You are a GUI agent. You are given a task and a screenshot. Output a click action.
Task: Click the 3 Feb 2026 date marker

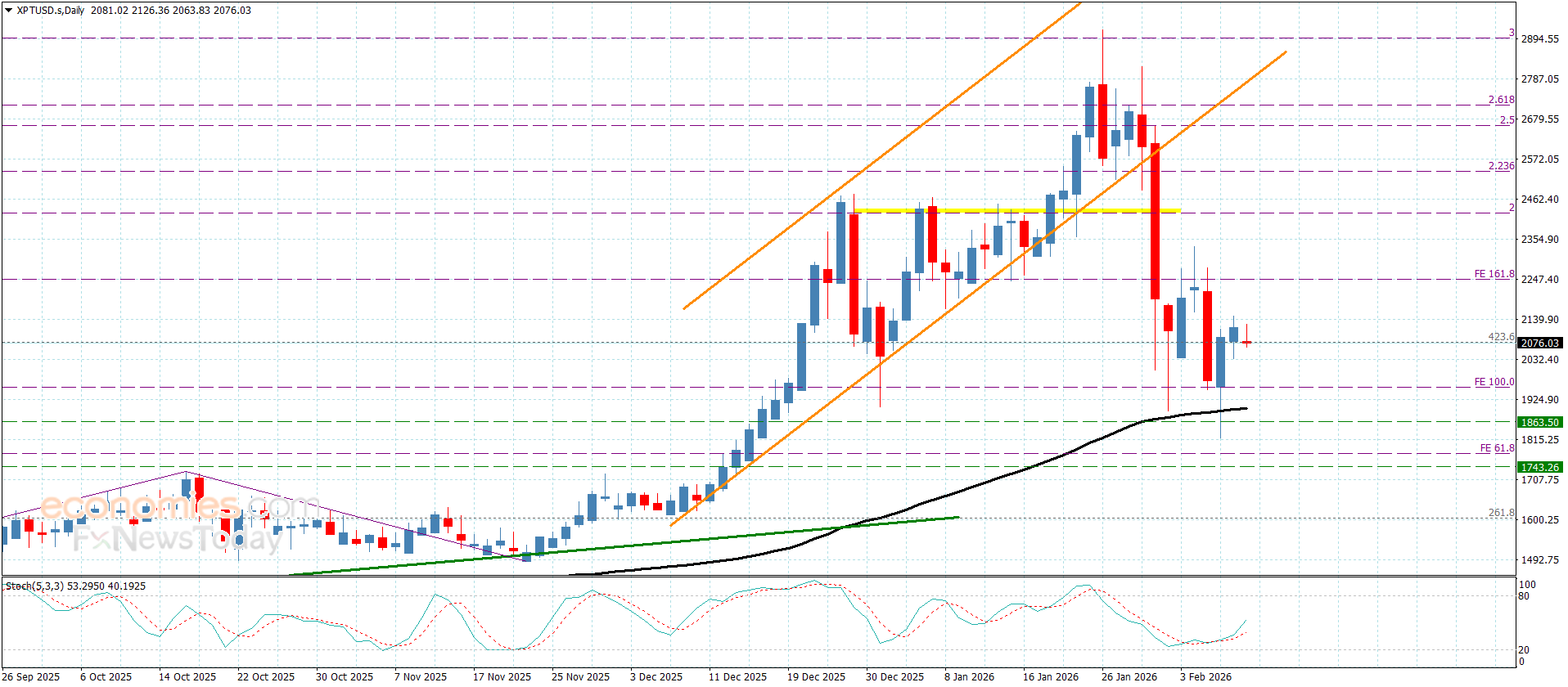(x=1205, y=676)
